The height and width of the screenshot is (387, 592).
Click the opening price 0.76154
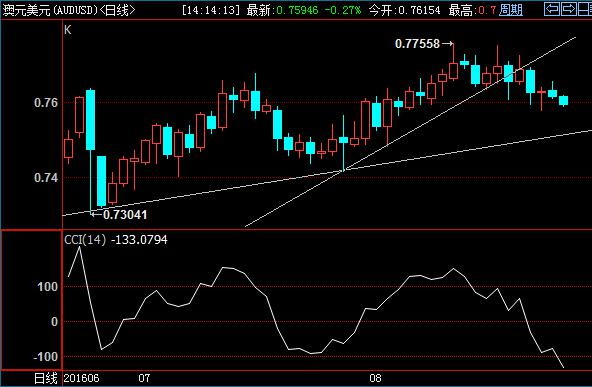(x=419, y=10)
